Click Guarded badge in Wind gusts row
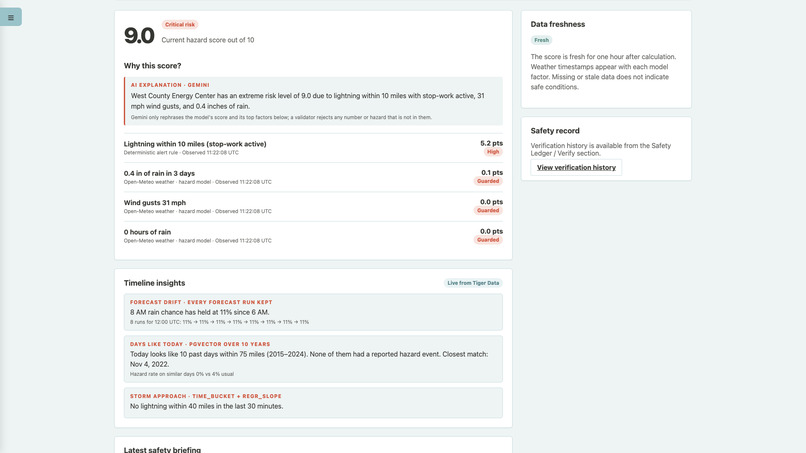The image size is (806, 453). [488, 210]
